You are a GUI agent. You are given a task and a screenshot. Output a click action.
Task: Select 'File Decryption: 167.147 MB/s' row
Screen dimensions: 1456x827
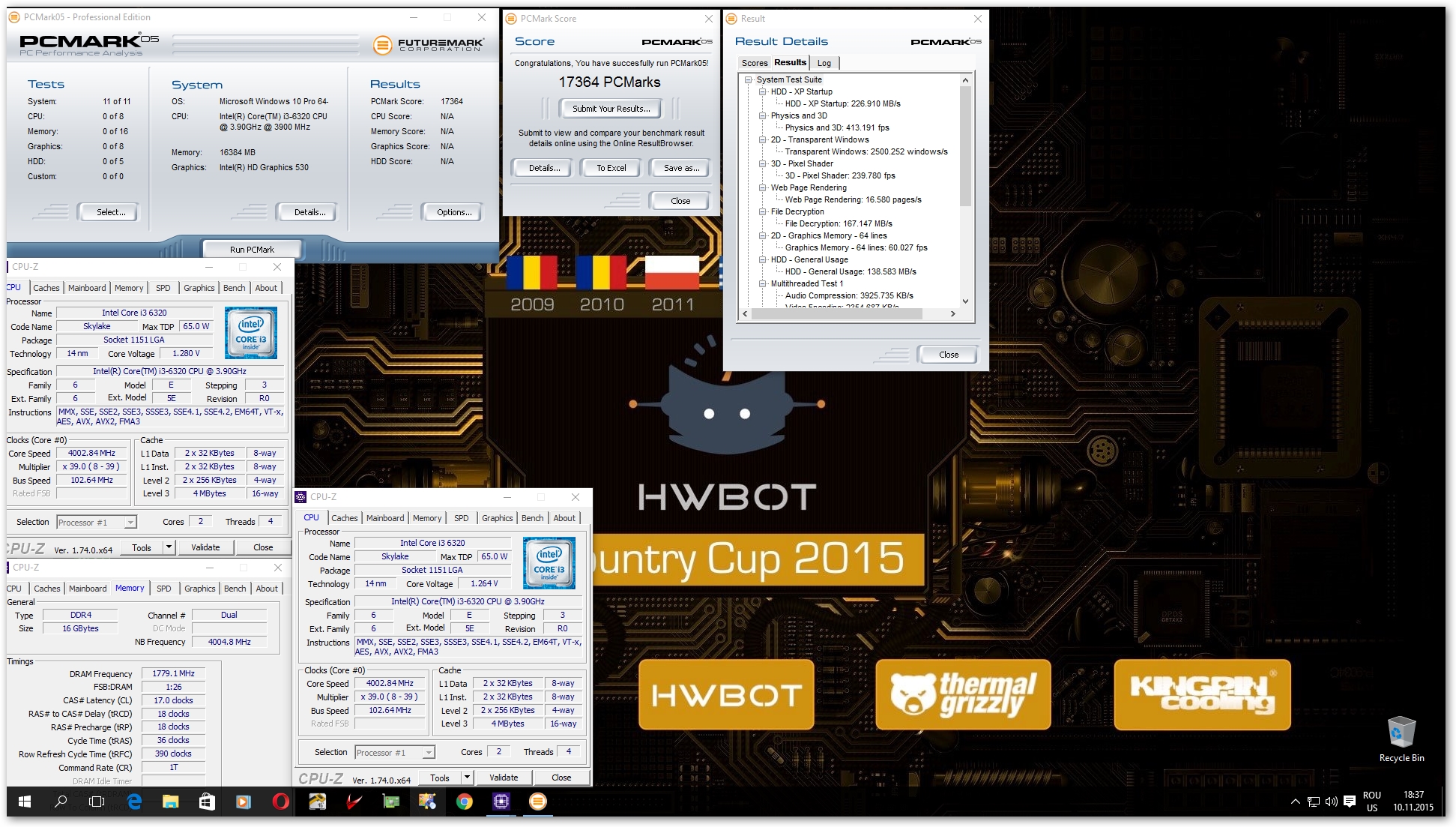[839, 223]
